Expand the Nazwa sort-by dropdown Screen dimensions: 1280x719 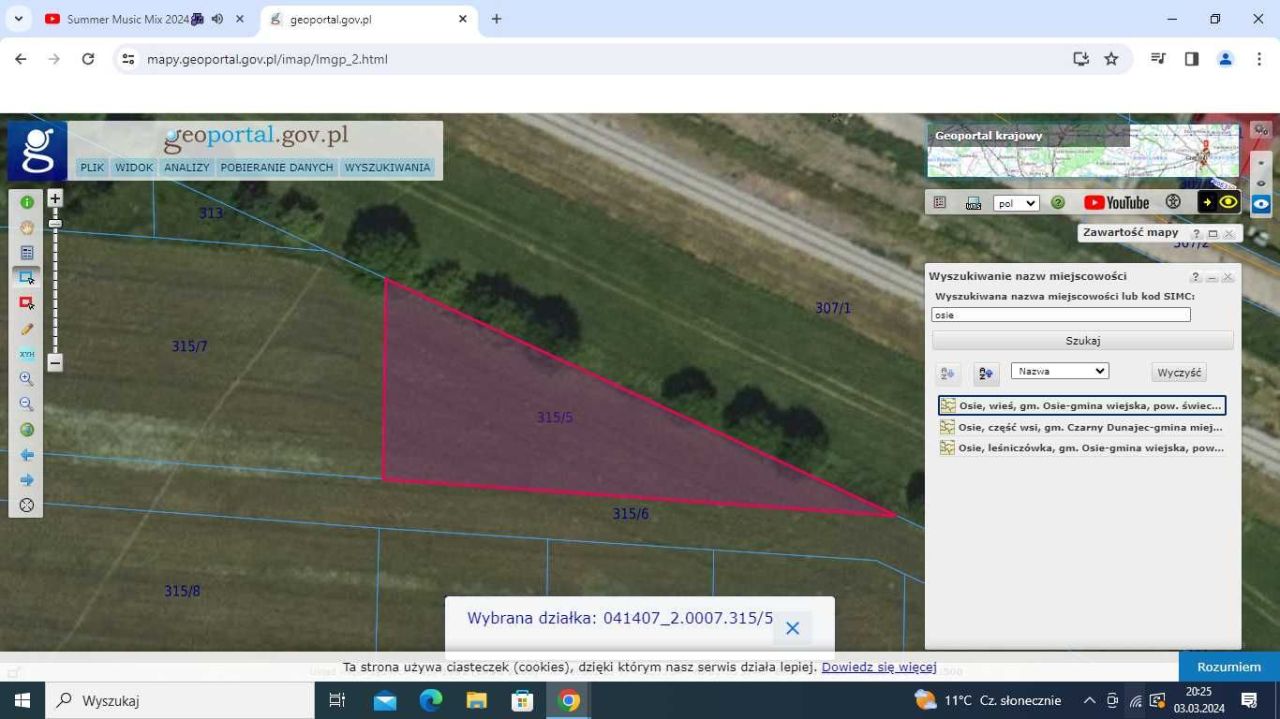pos(1059,371)
